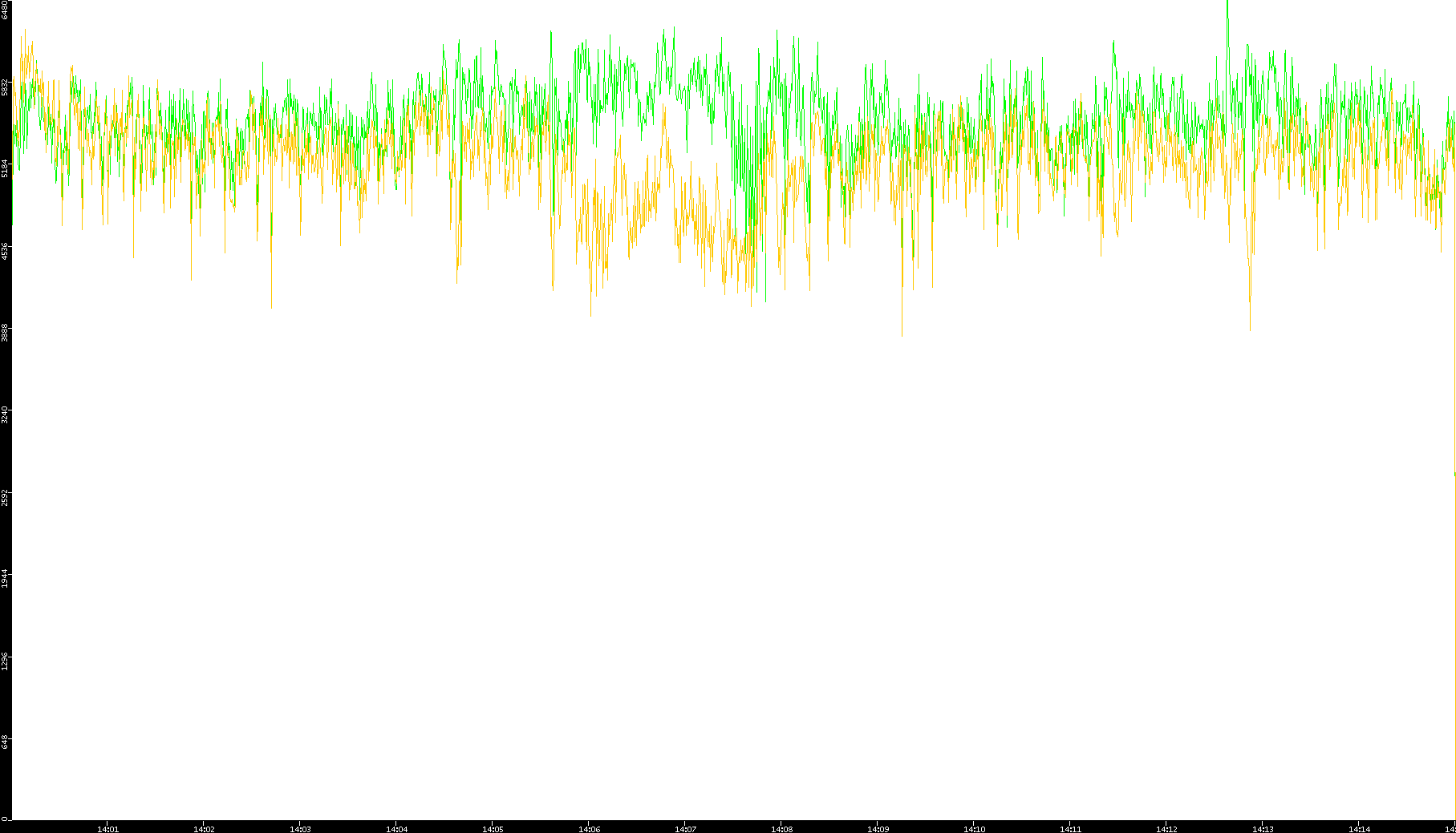This screenshot has height=833, width=1456.
Task: Select the 14:14 time axis label
Action: pyautogui.click(x=1359, y=828)
